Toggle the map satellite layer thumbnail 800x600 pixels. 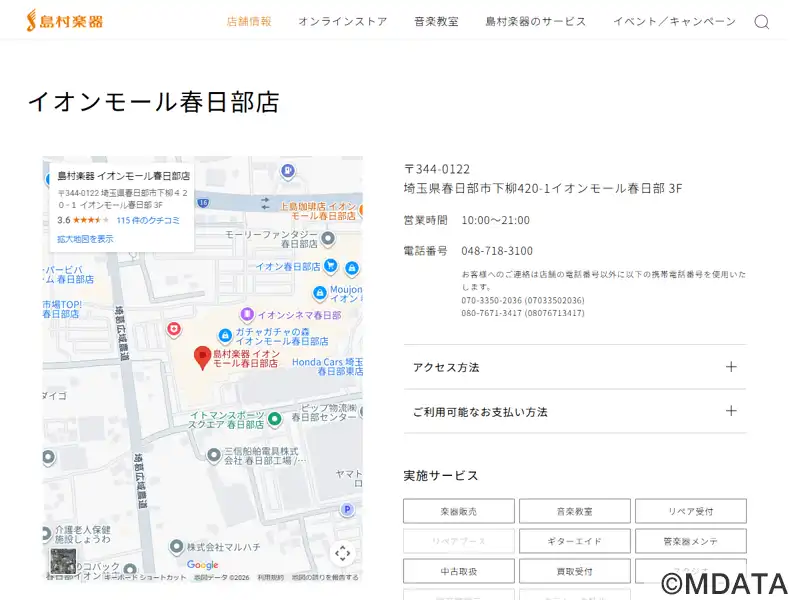[63, 561]
